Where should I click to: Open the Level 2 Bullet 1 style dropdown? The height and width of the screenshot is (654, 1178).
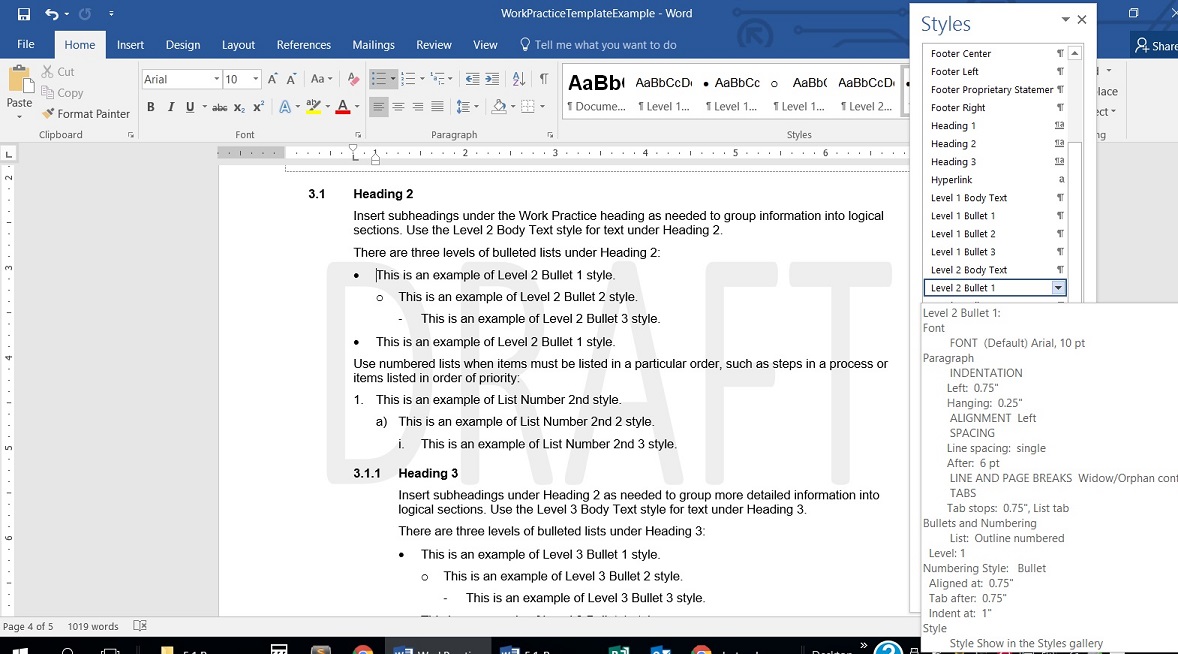point(1058,288)
